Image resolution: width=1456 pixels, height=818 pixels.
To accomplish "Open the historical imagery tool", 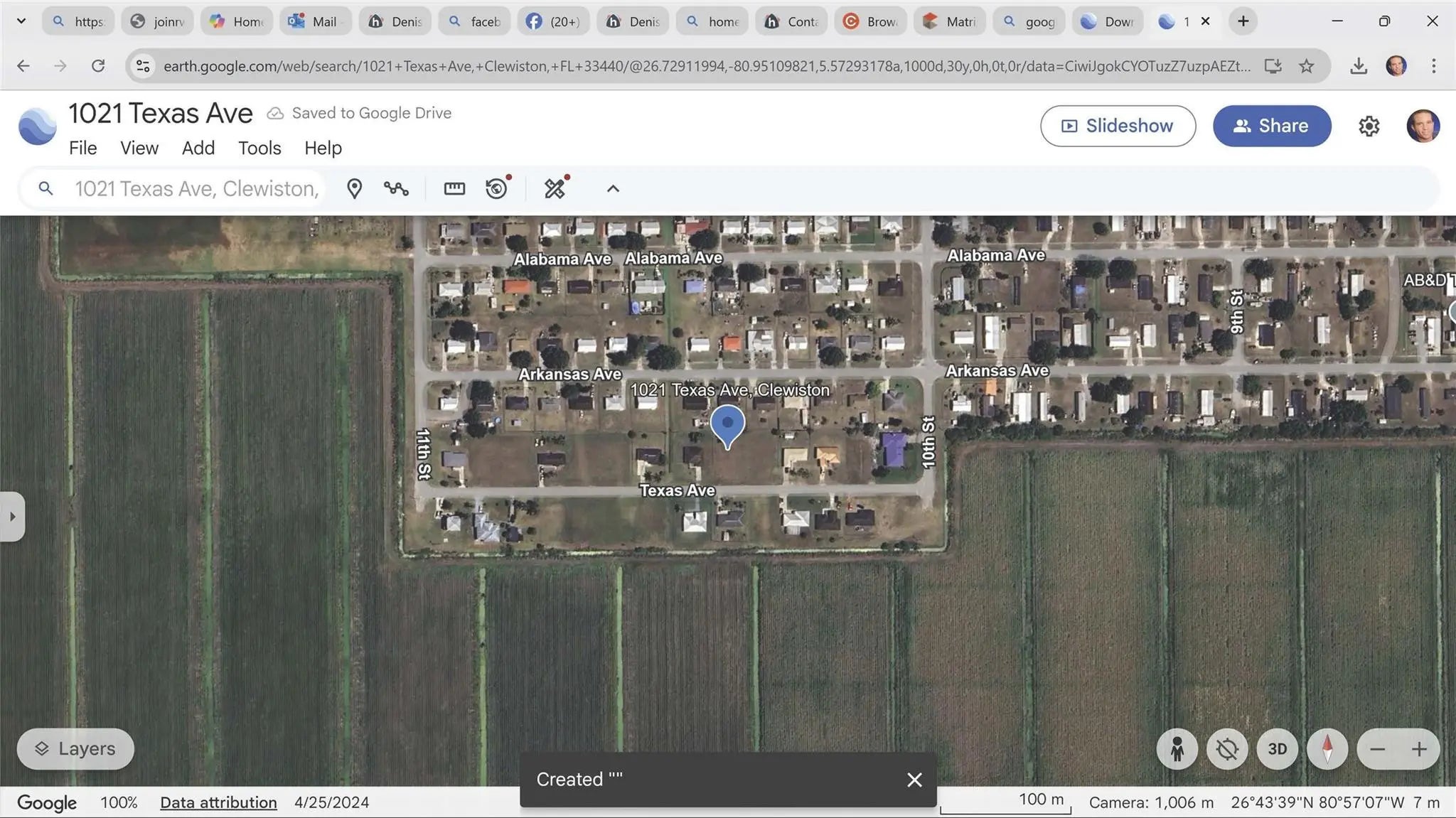I will tap(497, 188).
